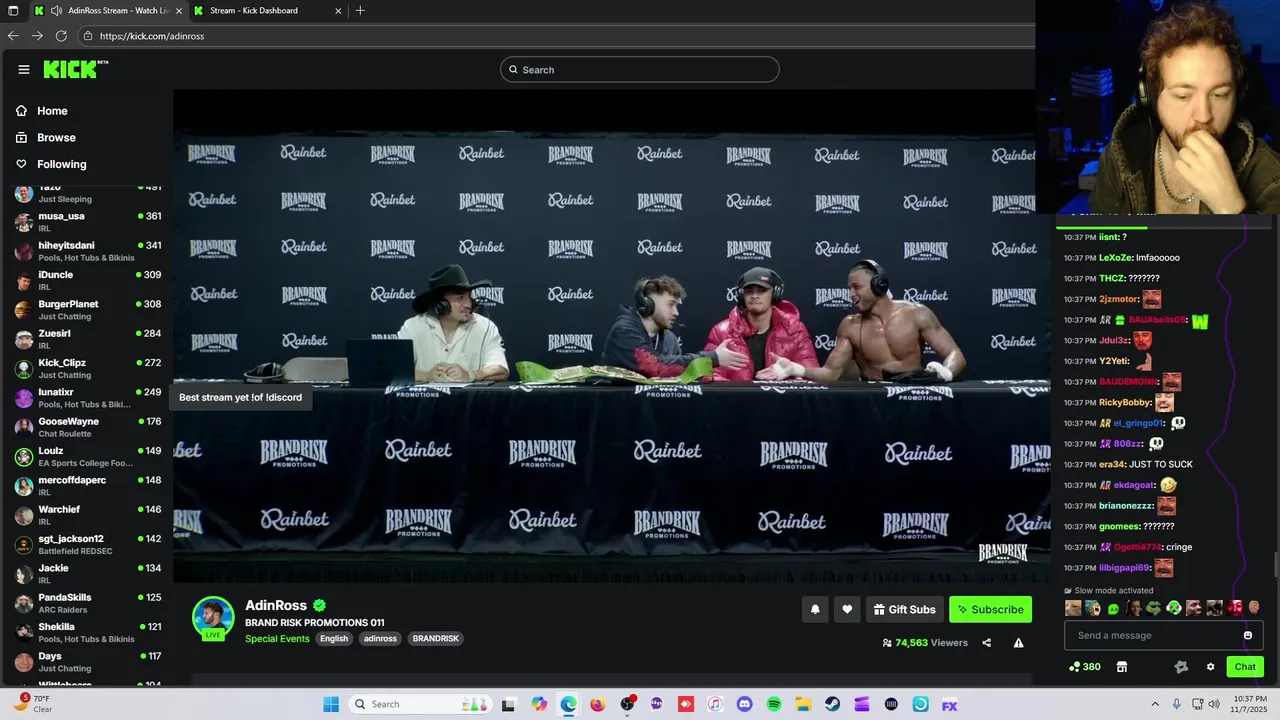This screenshot has height=720, width=1280.
Task: Click Gift Subs button
Action: pyautogui.click(x=904, y=609)
